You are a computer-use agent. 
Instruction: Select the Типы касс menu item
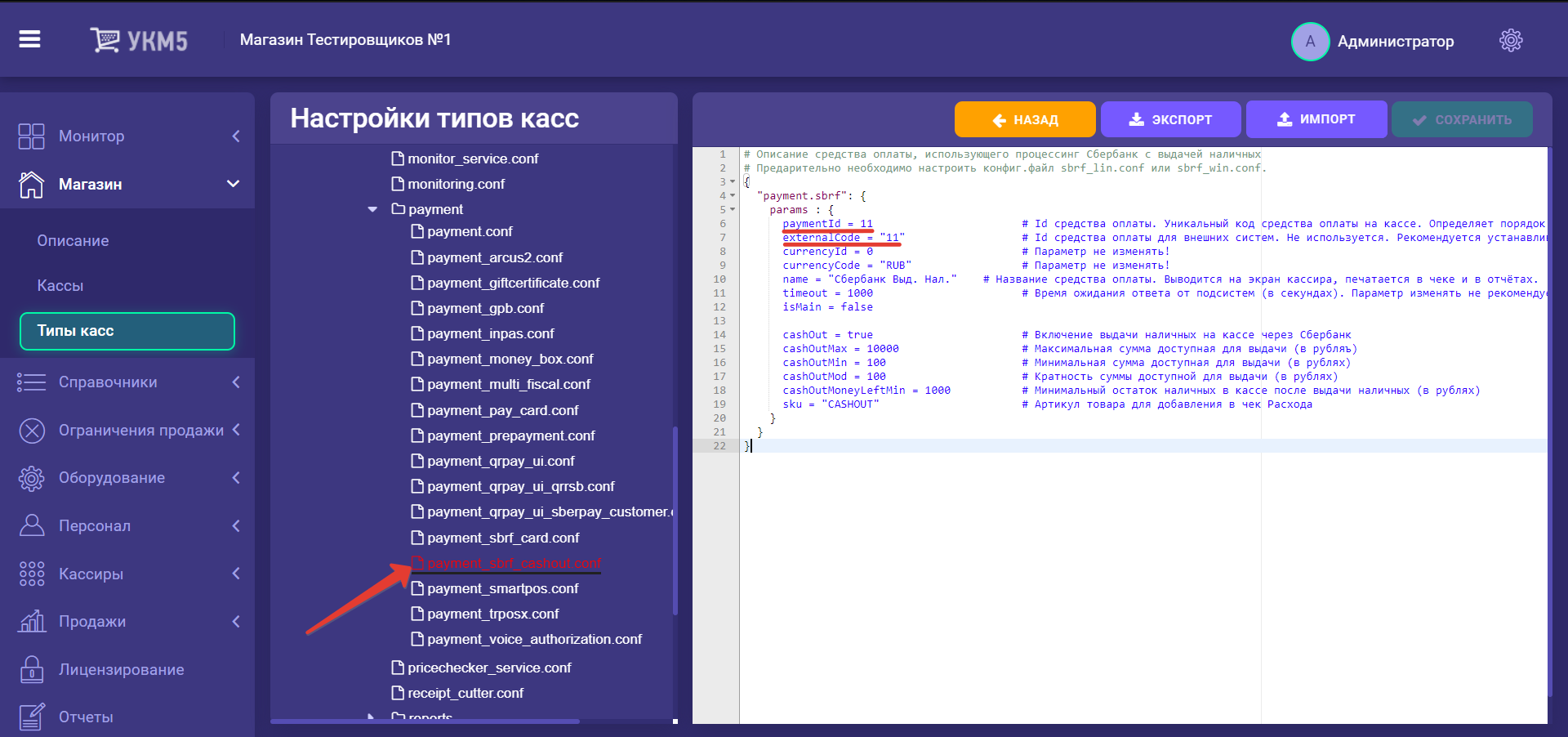click(x=127, y=331)
